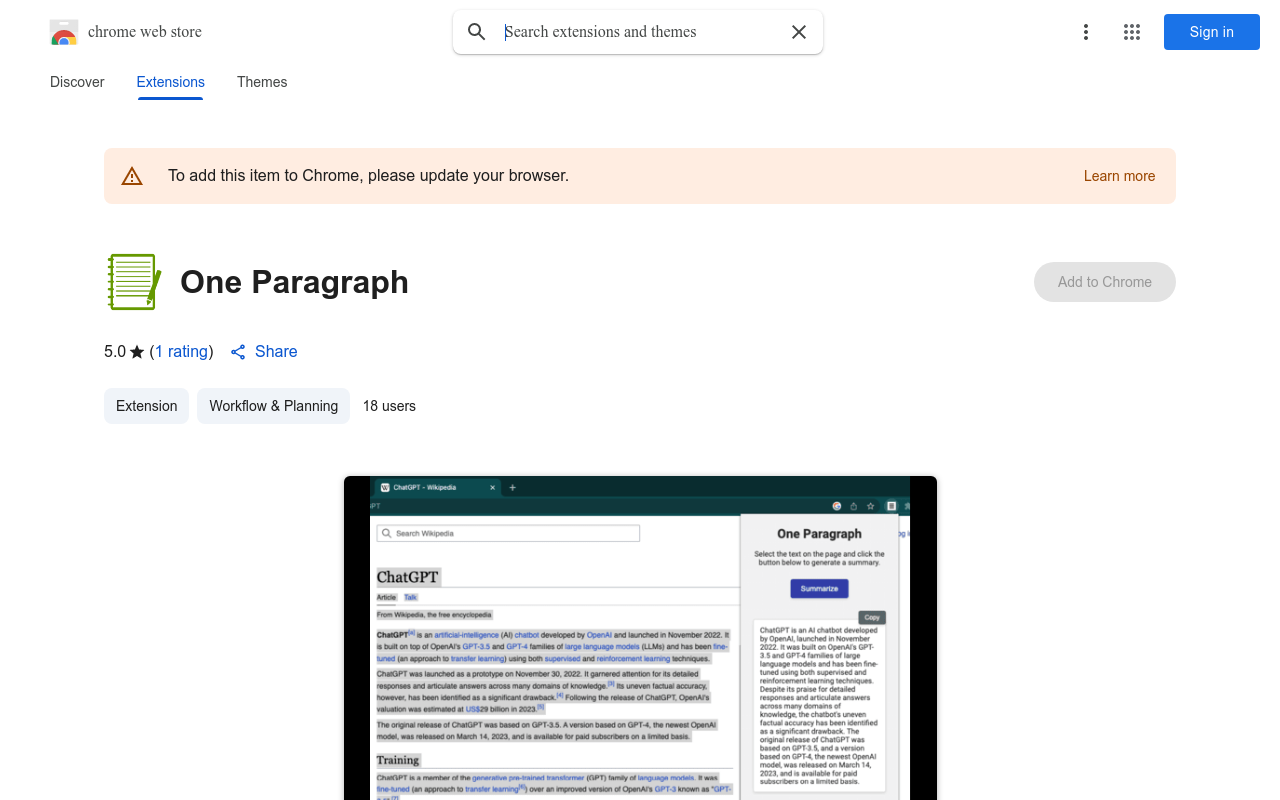Click the Share link
Image resolution: width=1280 pixels, height=800 pixels.
click(276, 351)
